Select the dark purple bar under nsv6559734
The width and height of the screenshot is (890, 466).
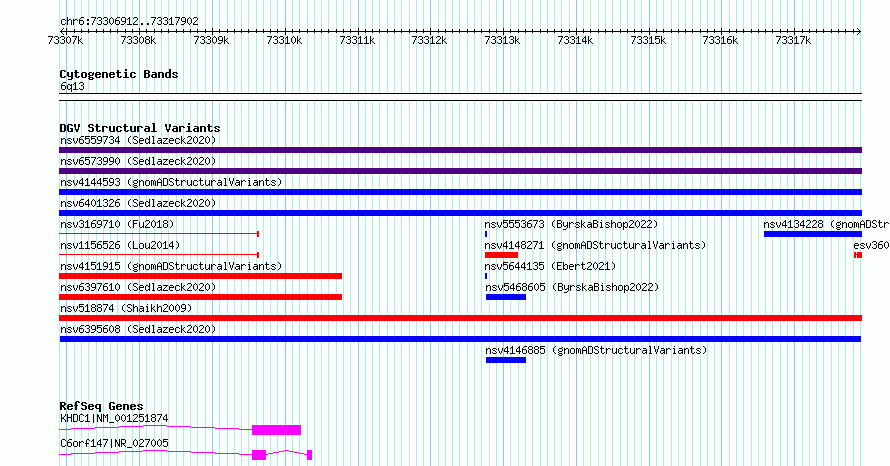pyautogui.click(x=460, y=150)
